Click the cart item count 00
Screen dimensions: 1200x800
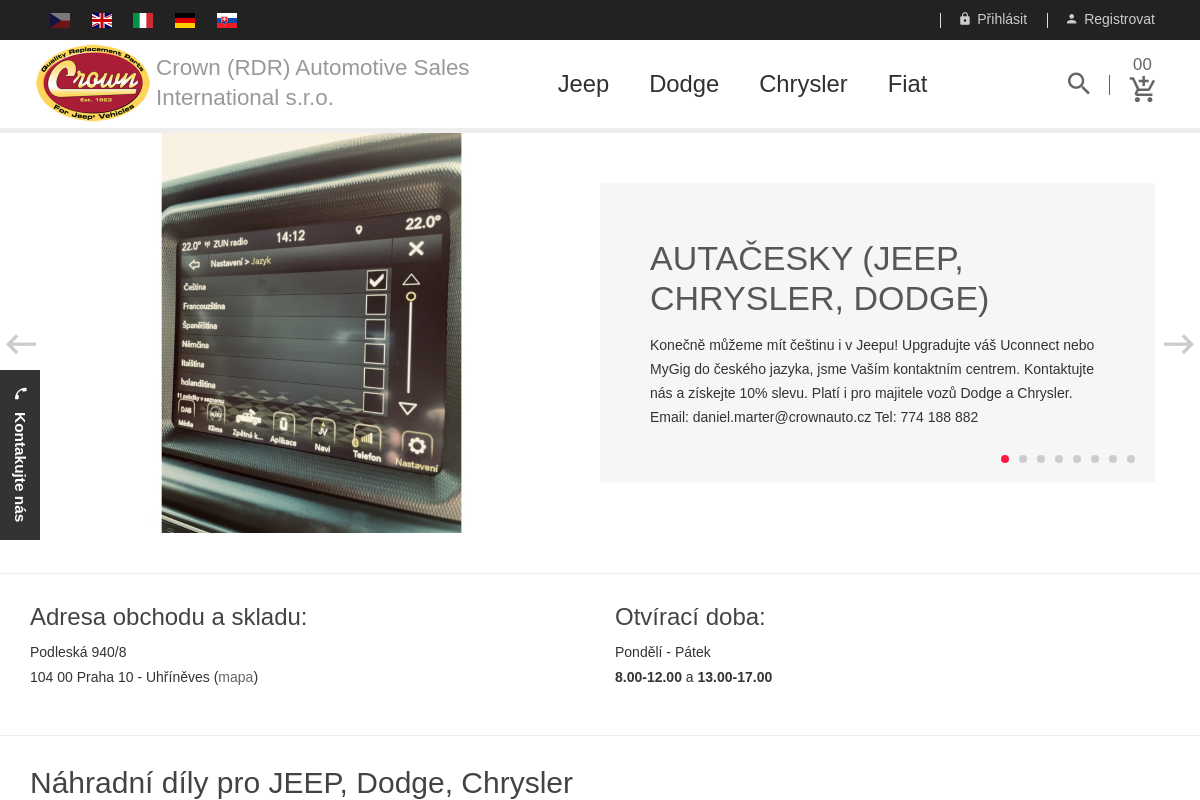[1142, 65]
